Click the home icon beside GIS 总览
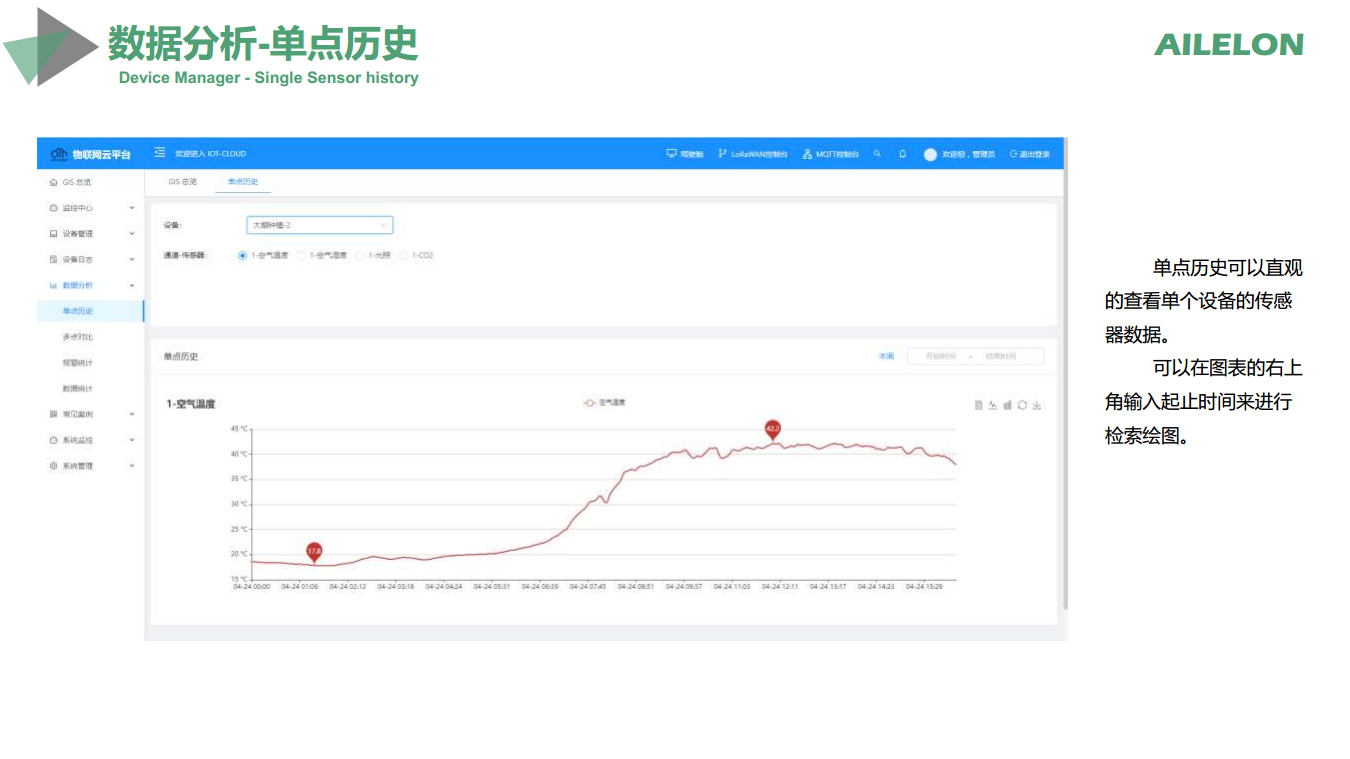 point(53,182)
